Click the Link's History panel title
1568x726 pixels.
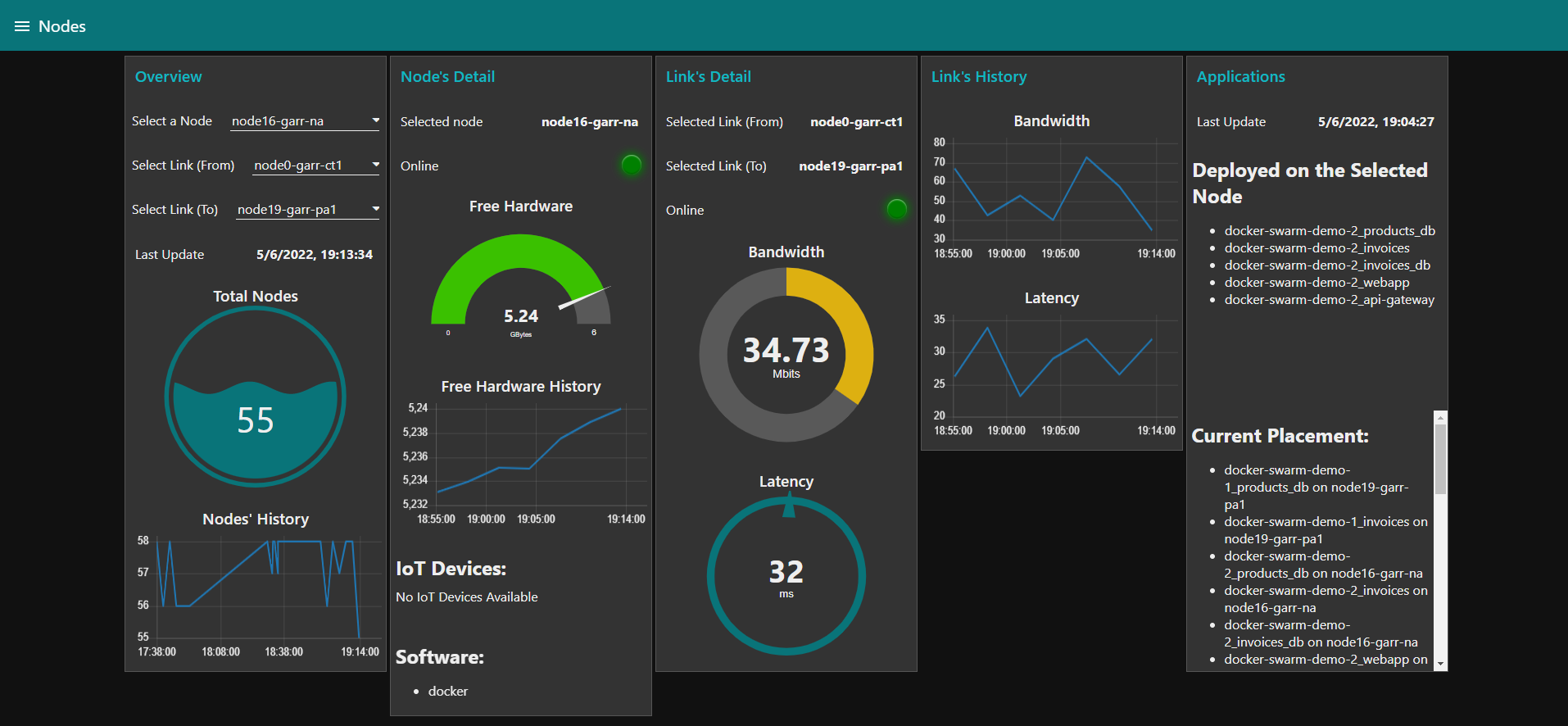point(978,76)
